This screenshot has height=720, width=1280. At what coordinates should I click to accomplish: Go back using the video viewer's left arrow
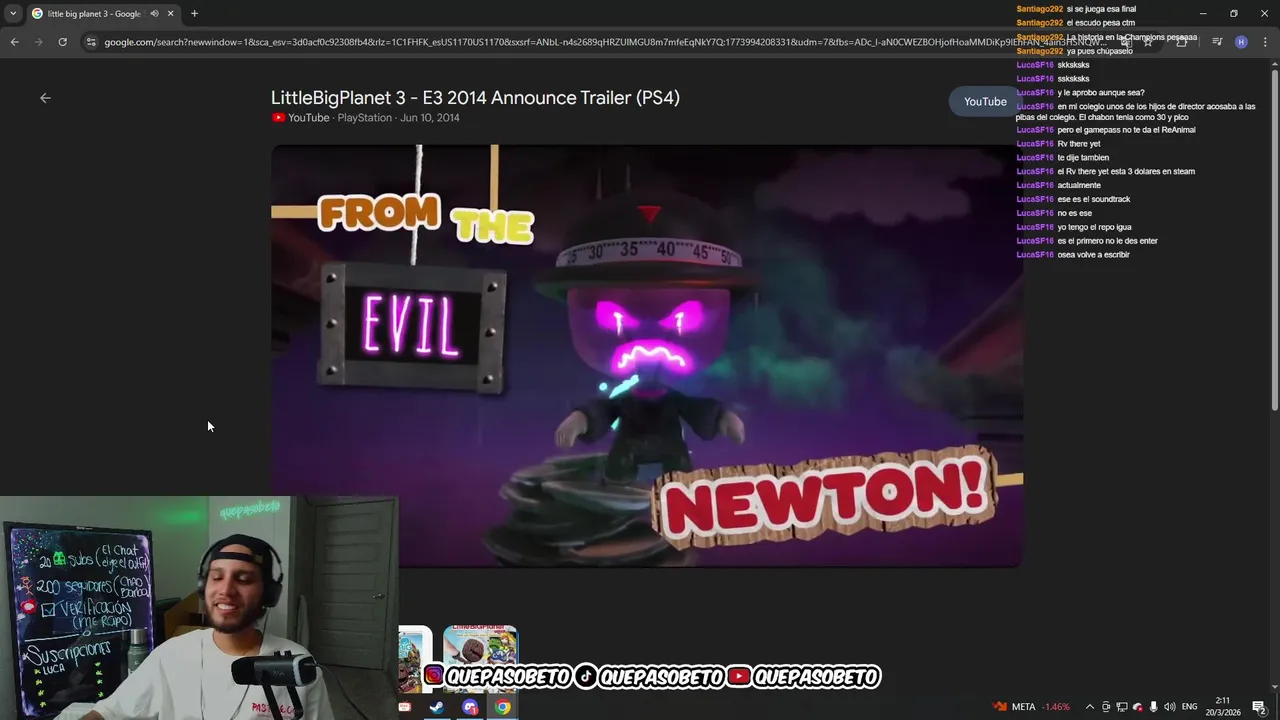coord(45,98)
